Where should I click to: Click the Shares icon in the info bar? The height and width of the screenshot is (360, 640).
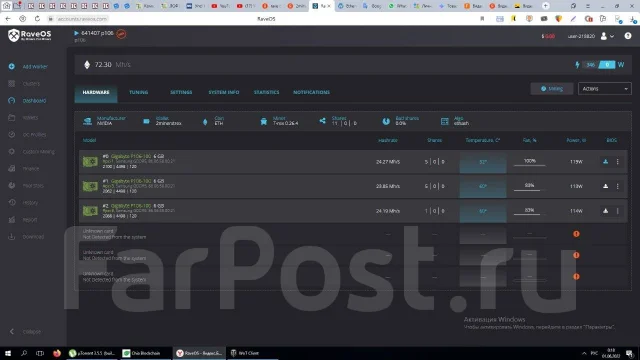322,121
